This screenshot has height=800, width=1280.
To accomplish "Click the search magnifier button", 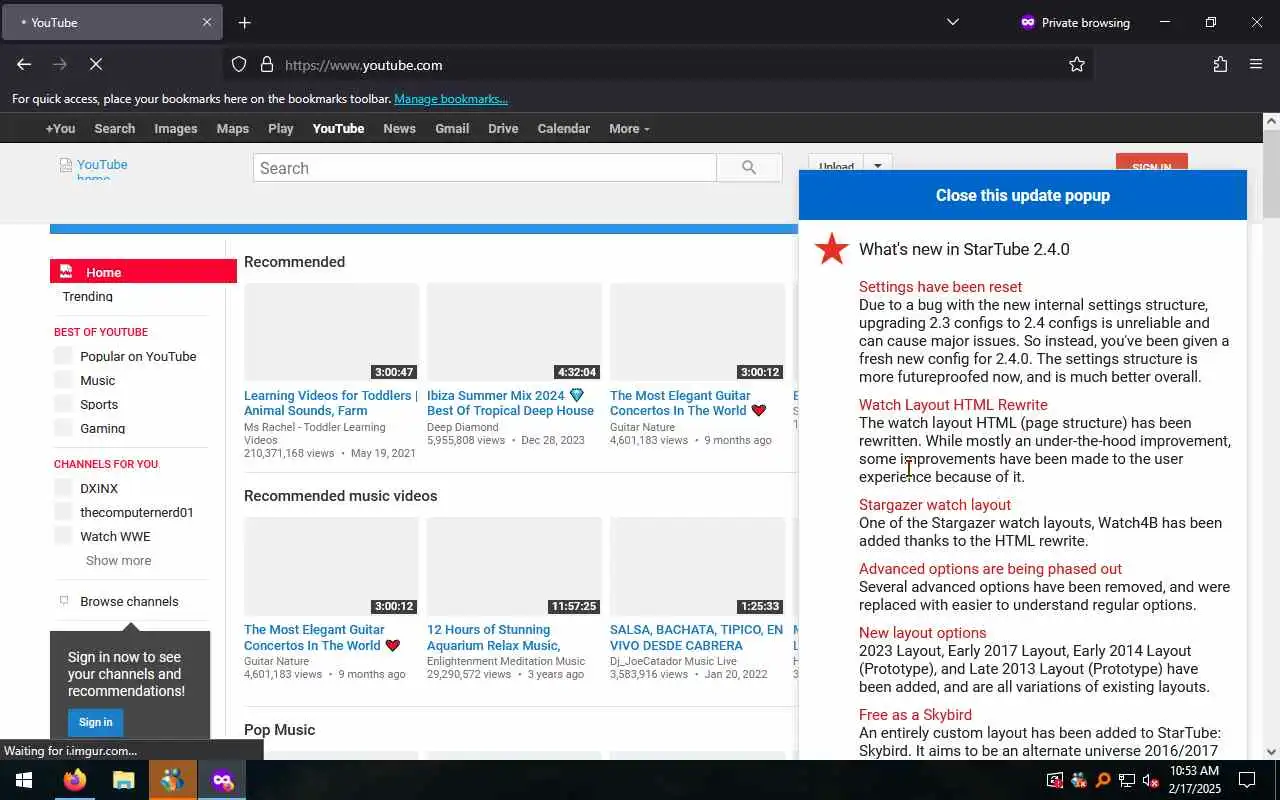I will click(749, 168).
